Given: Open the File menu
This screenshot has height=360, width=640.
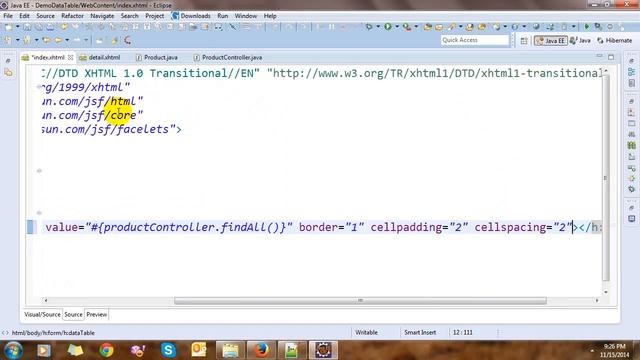Looking at the screenshot, I should click(8, 16).
